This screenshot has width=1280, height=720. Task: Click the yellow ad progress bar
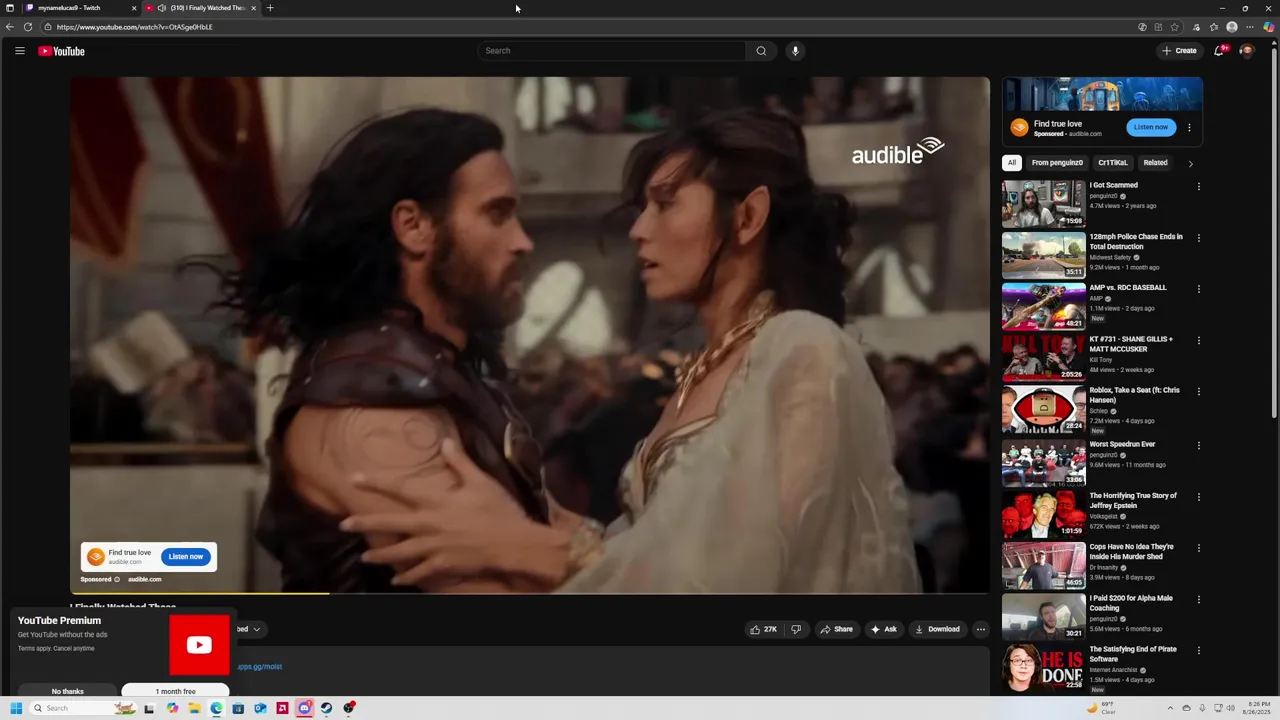click(x=200, y=594)
